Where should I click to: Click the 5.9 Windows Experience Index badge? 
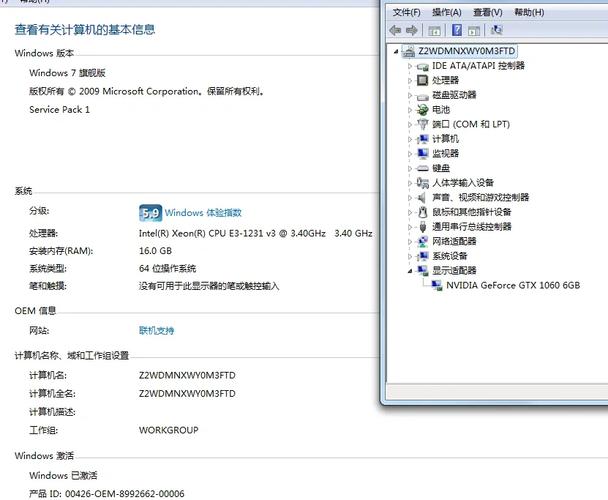(150, 213)
